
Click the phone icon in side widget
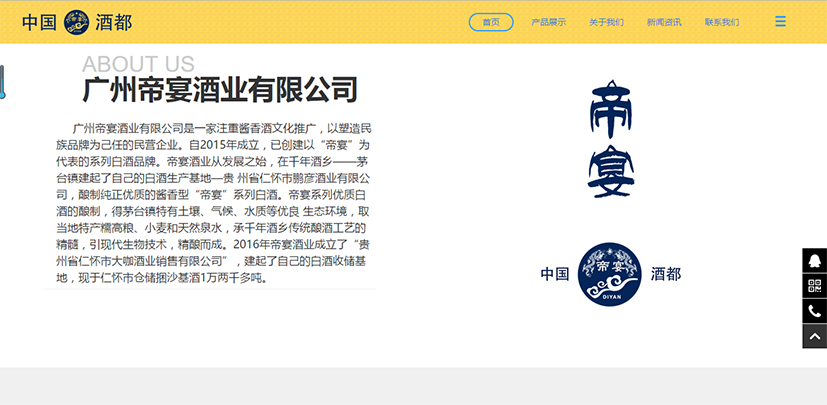click(815, 311)
